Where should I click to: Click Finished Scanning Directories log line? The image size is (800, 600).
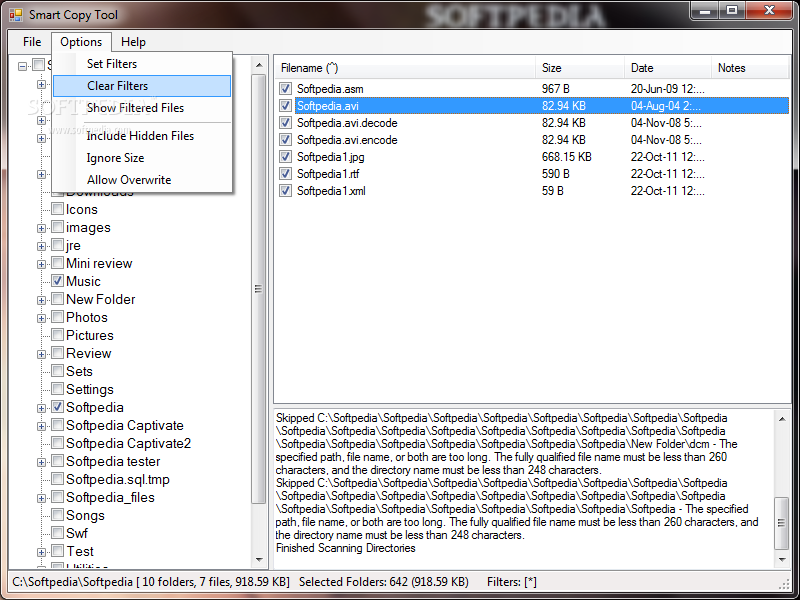[345, 548]
